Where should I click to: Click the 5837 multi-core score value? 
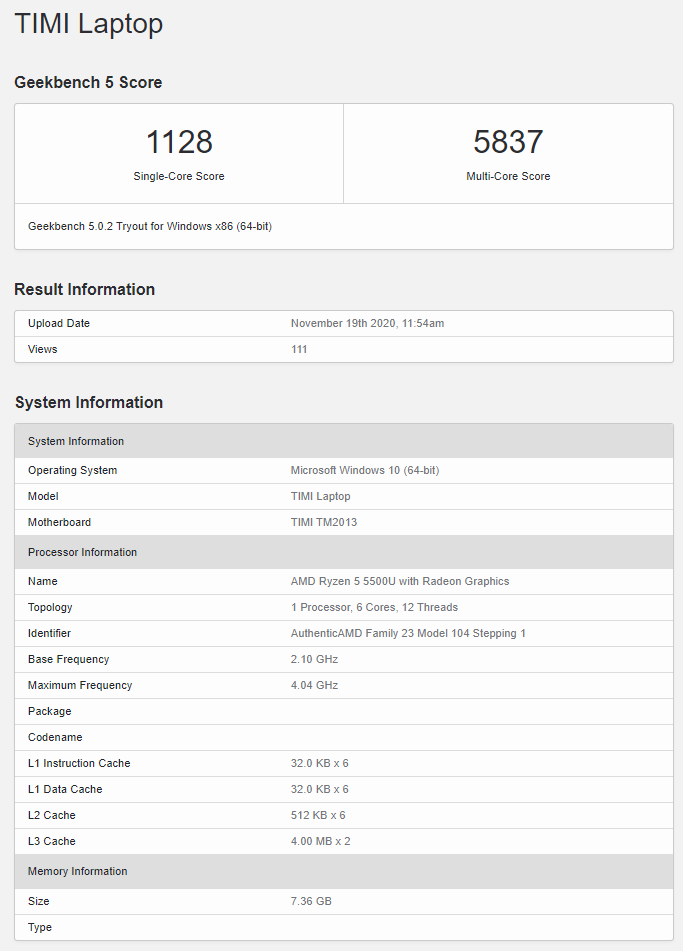[508, 142]
